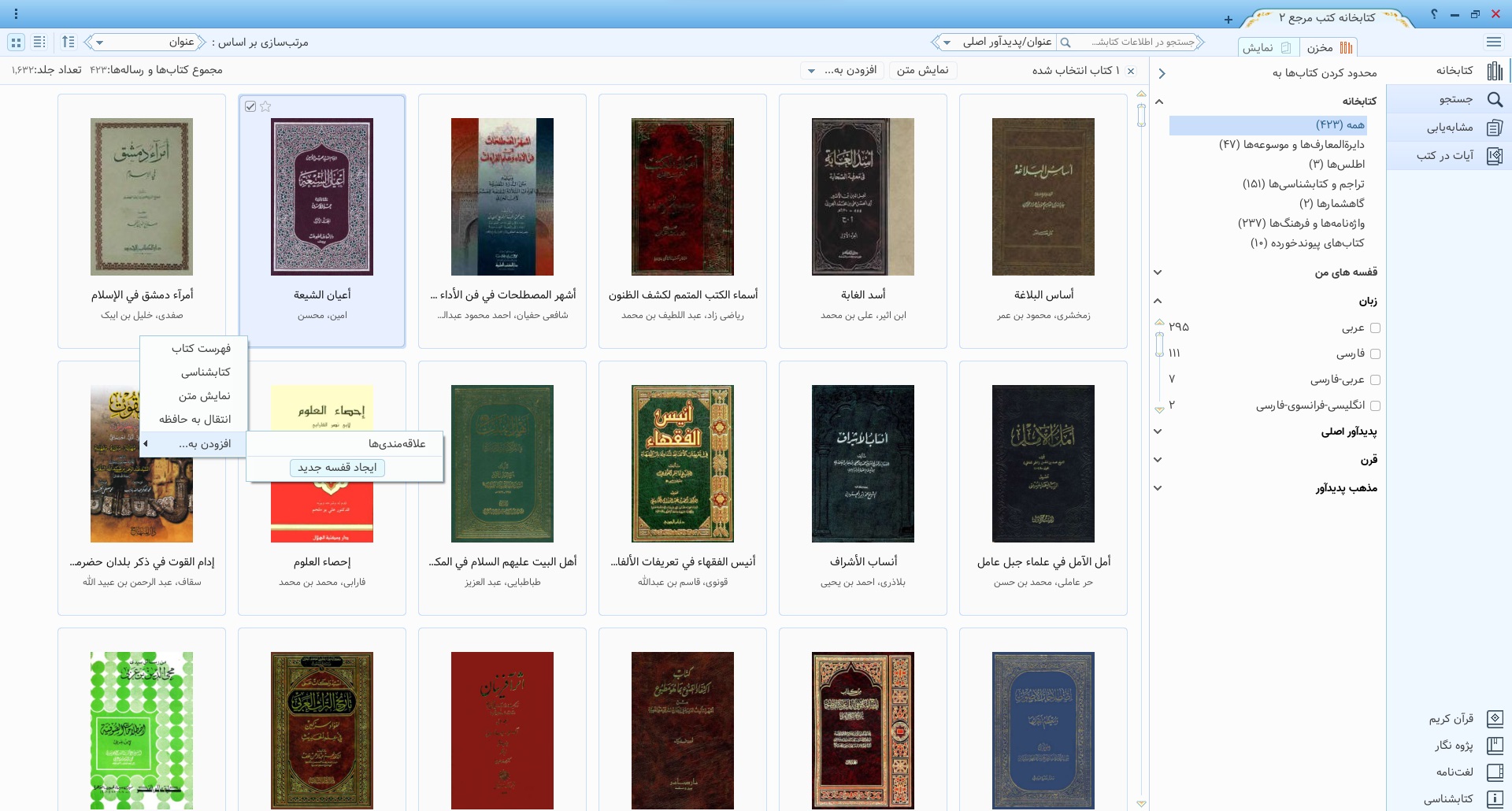Select the أمراء دمشق في الإسلام cover

click(142, 197)
